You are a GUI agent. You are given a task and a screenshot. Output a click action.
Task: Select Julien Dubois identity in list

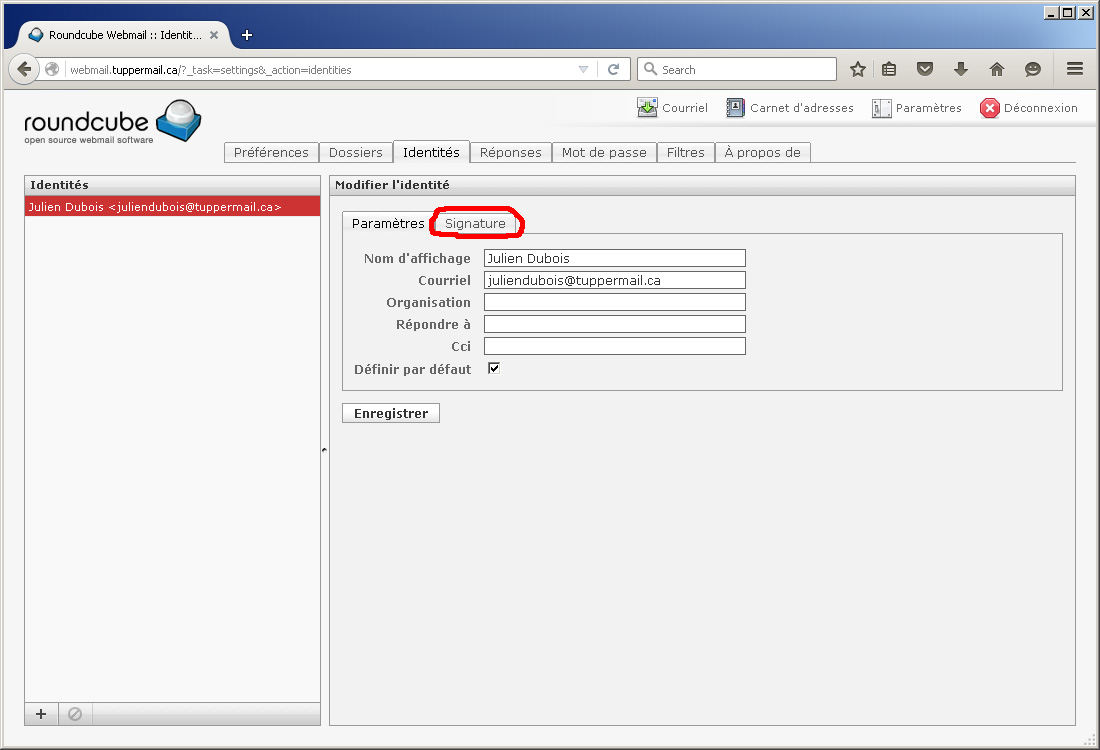(x=155, y=207)
